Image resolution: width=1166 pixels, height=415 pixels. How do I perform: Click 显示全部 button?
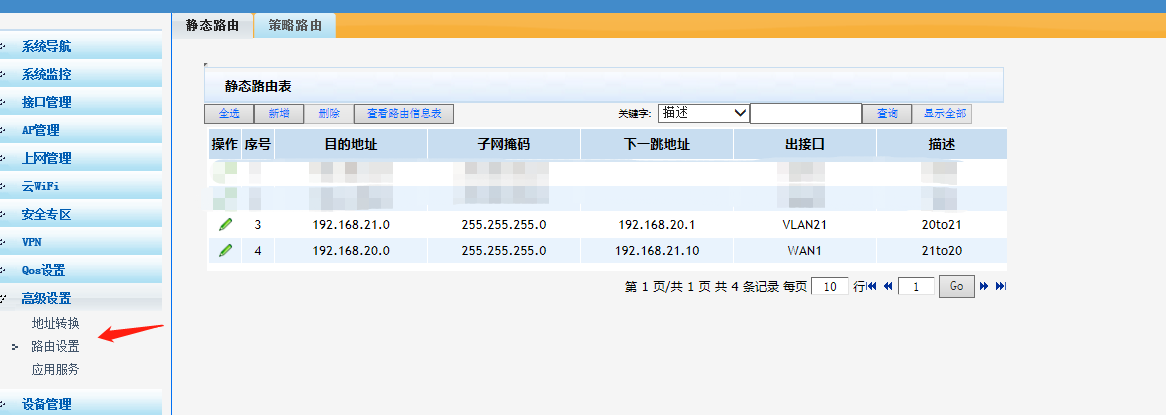[944, 114]
